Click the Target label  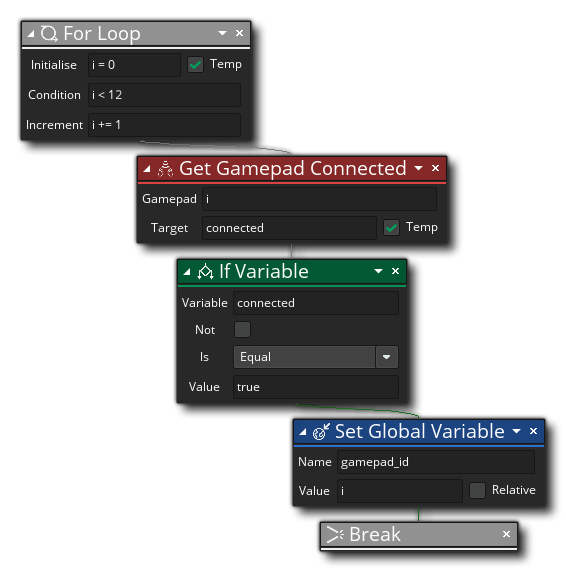coord(169,228)
